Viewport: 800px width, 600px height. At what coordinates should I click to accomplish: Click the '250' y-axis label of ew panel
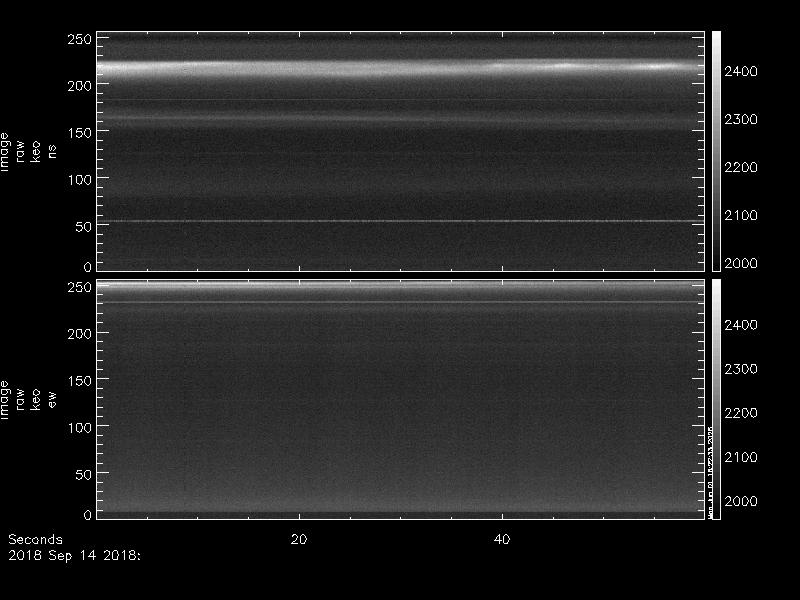[x=80, y=287]
